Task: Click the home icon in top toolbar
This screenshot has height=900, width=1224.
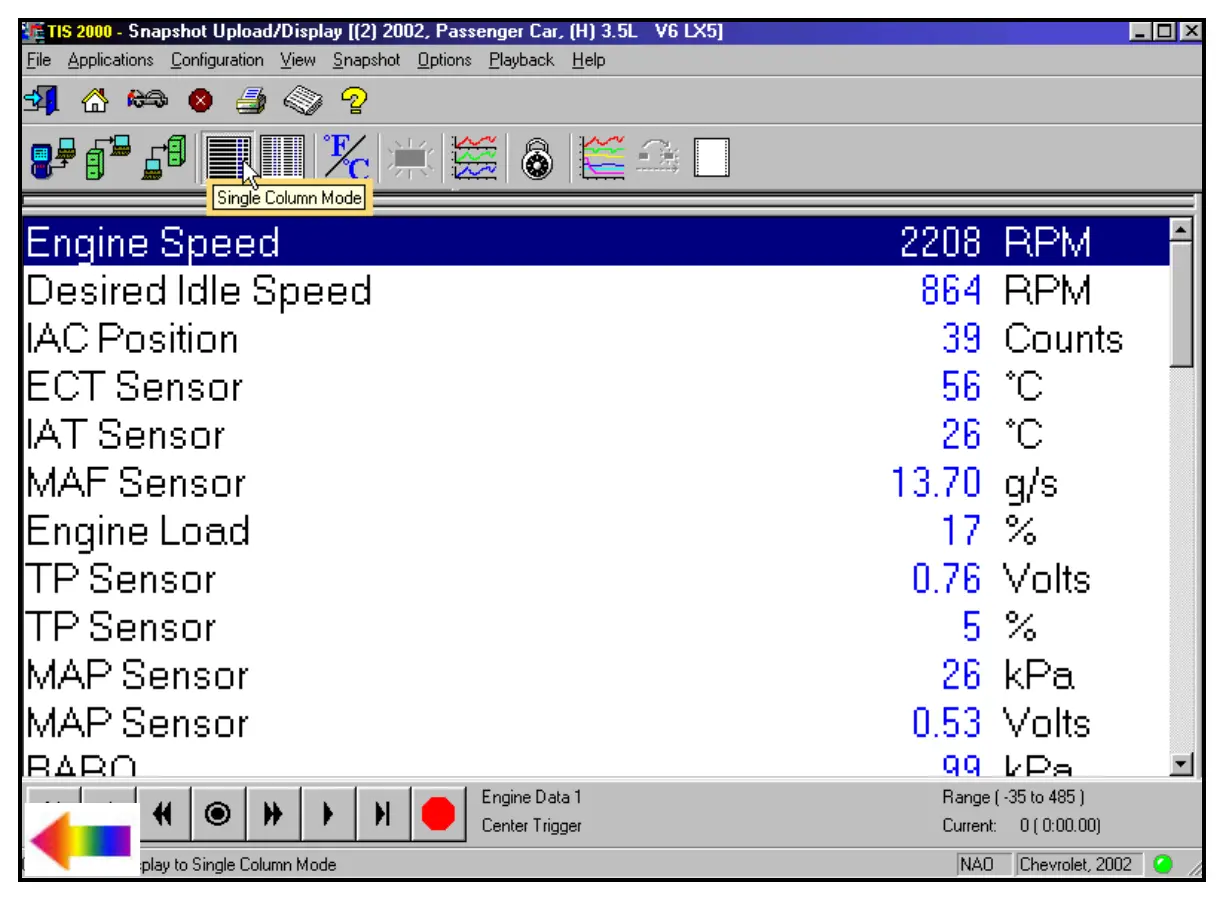Action: 94,100
